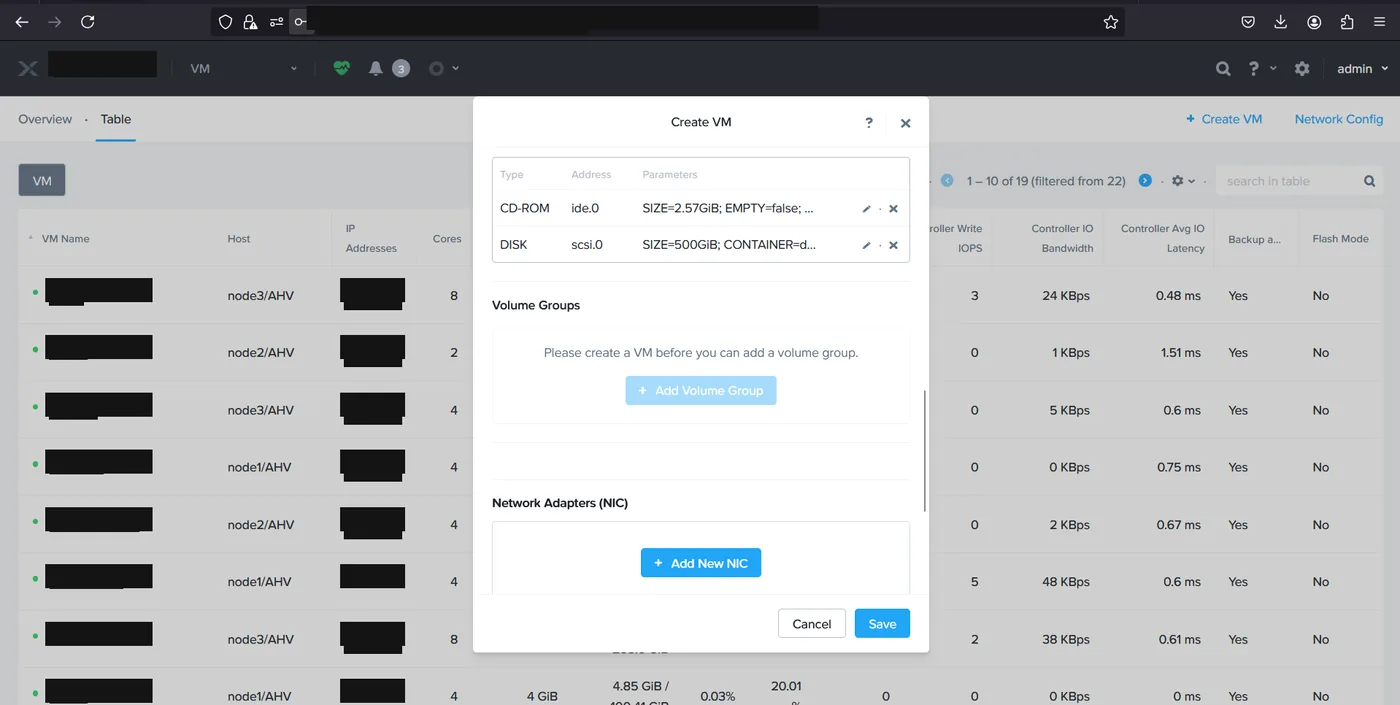Close the Create VM dialog
This screenshot has height=705, width=1400.
click(x=905, y=123)
